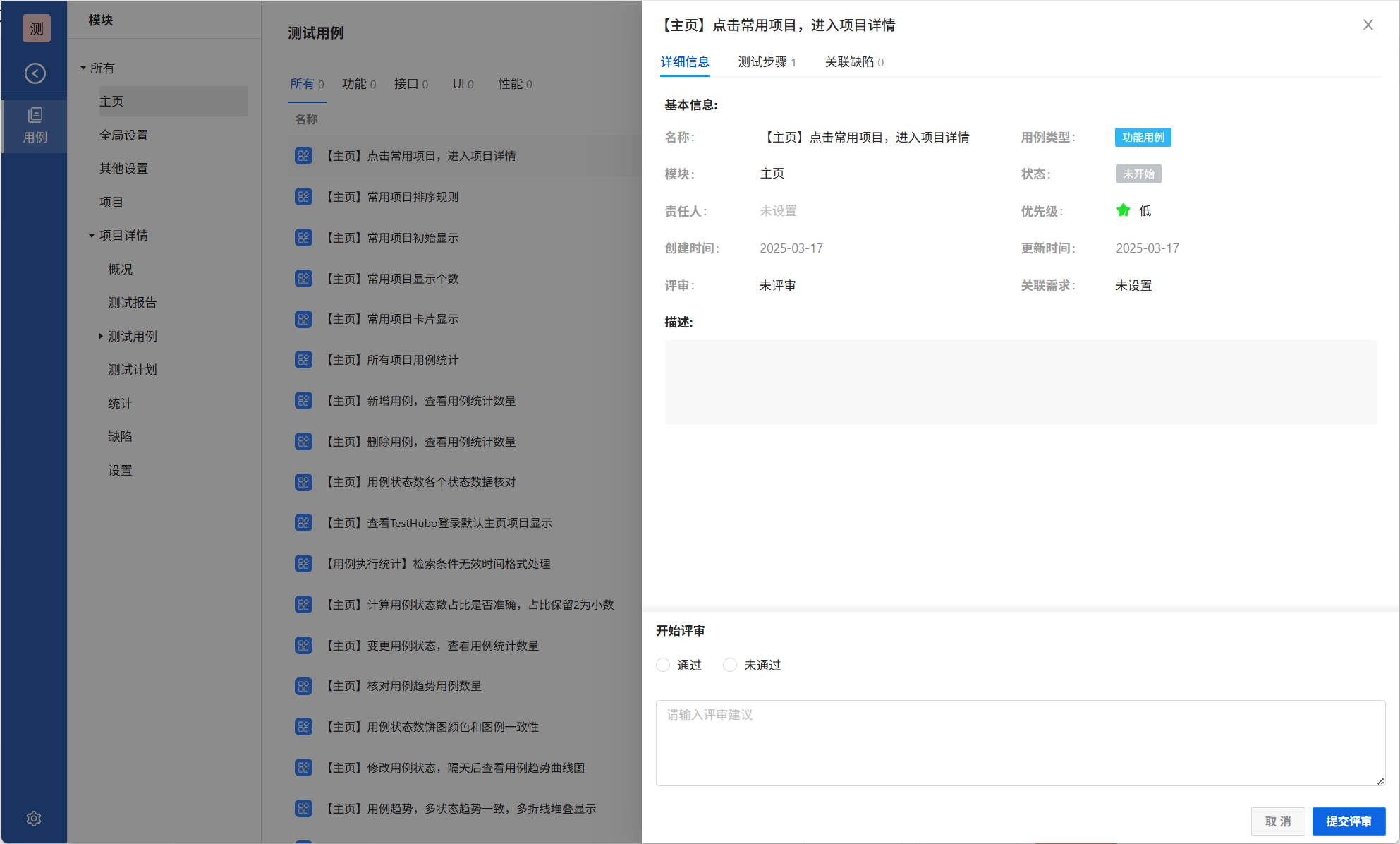The height and width of the screenshot is (844, 1400).
Task: Click the 功能用例 blue type tag
Action: 1143,137
